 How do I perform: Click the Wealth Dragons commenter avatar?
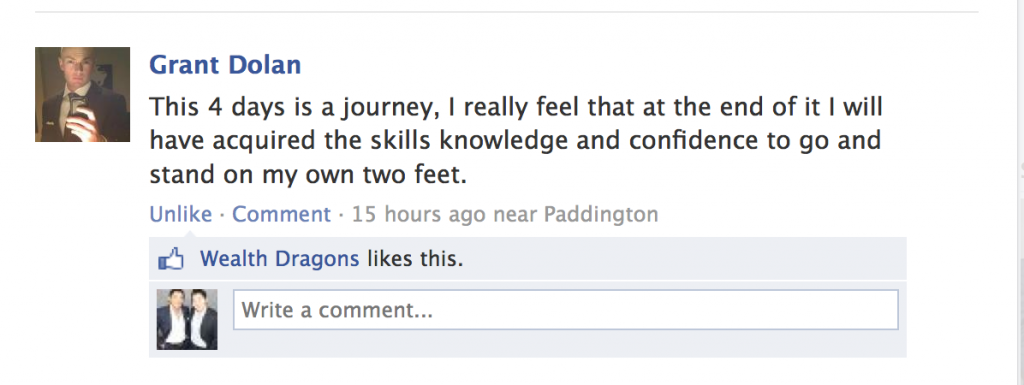pyautogui.click(x=187, y=319)
